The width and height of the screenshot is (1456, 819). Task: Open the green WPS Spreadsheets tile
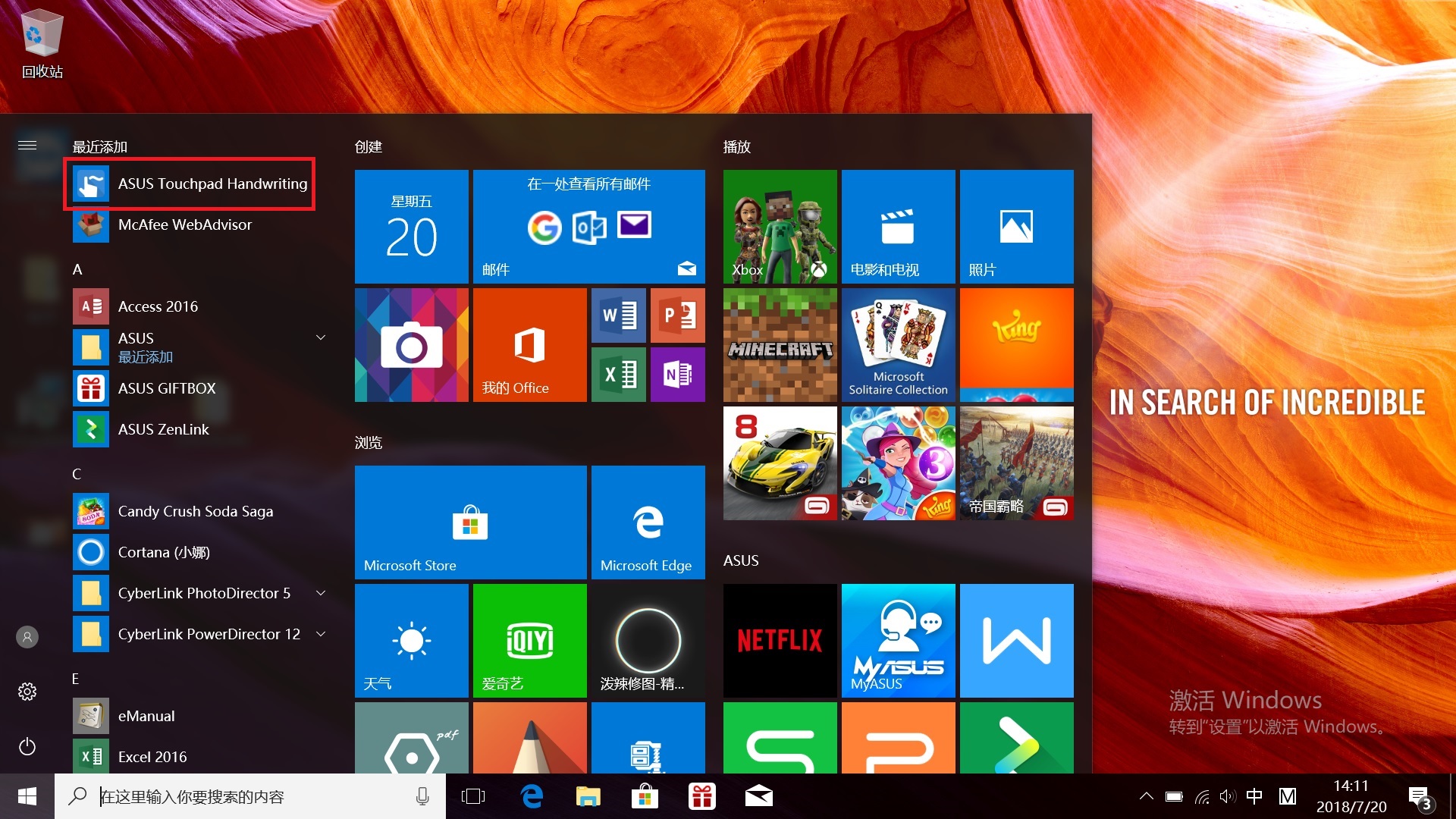click(x=780, y=738)
